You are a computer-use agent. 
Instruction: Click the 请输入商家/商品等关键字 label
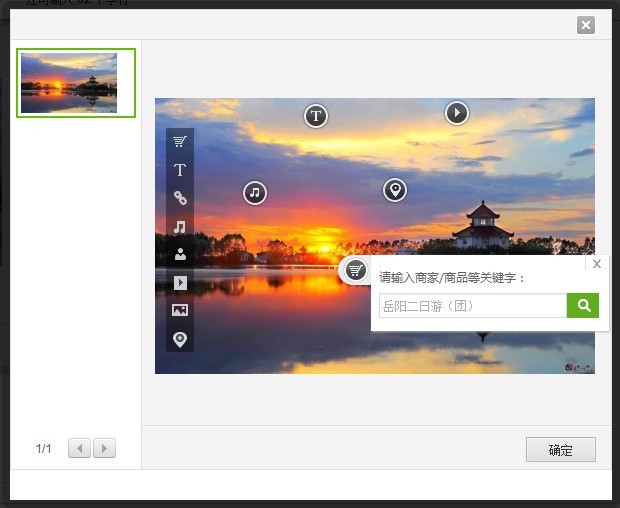point(452,278)
